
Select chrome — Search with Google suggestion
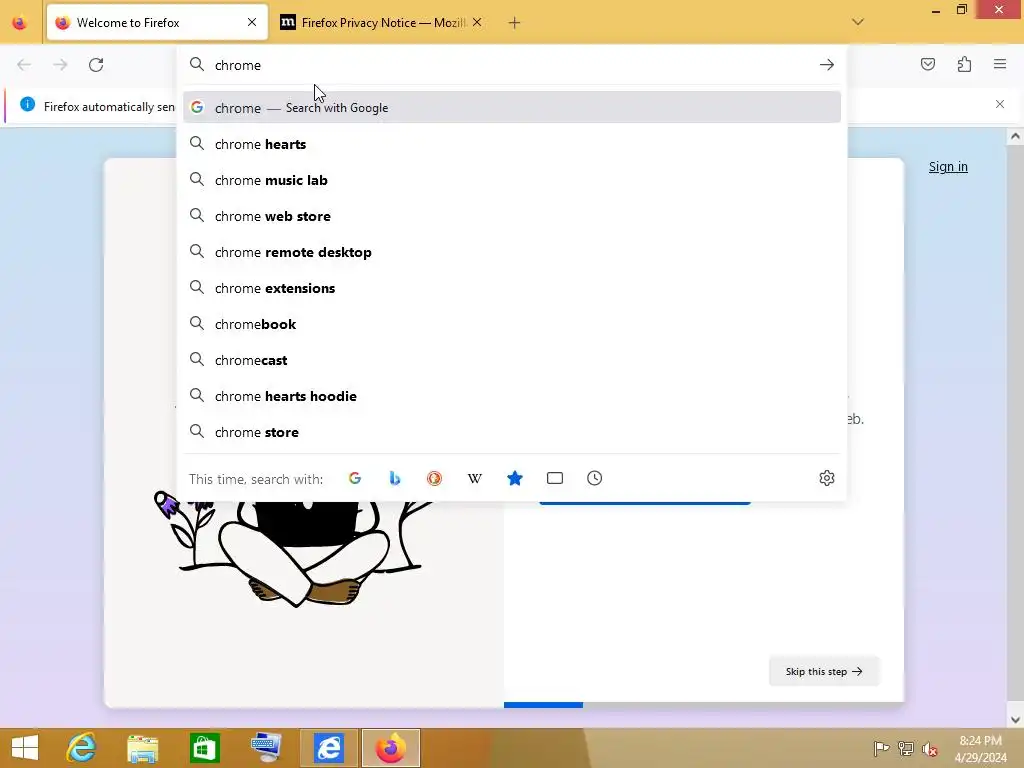[512, 108]
